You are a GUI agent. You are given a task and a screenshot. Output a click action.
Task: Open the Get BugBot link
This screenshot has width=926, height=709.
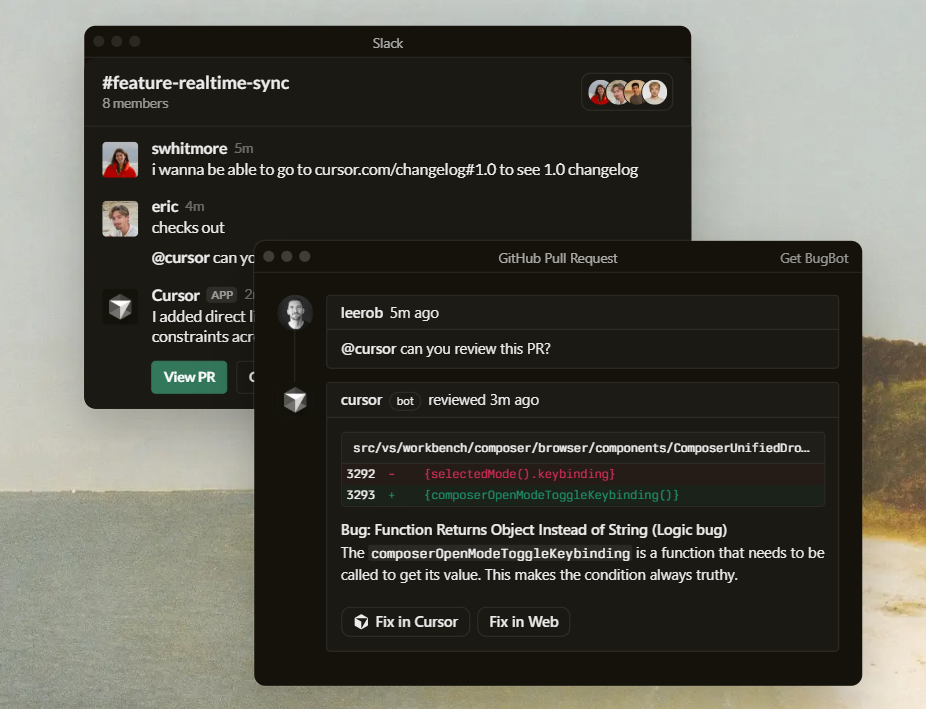pyautogui.click(x=813, y=258)
